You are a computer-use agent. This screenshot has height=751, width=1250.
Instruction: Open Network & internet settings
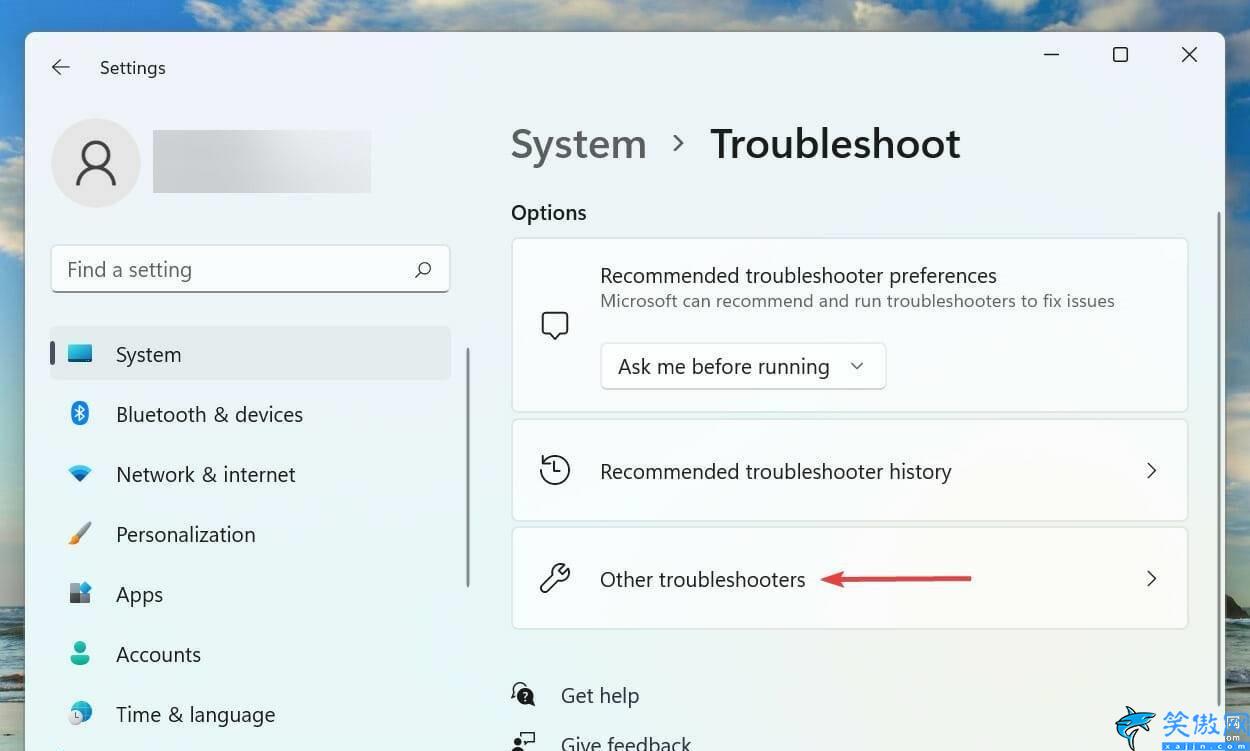(x=250, y=474)
